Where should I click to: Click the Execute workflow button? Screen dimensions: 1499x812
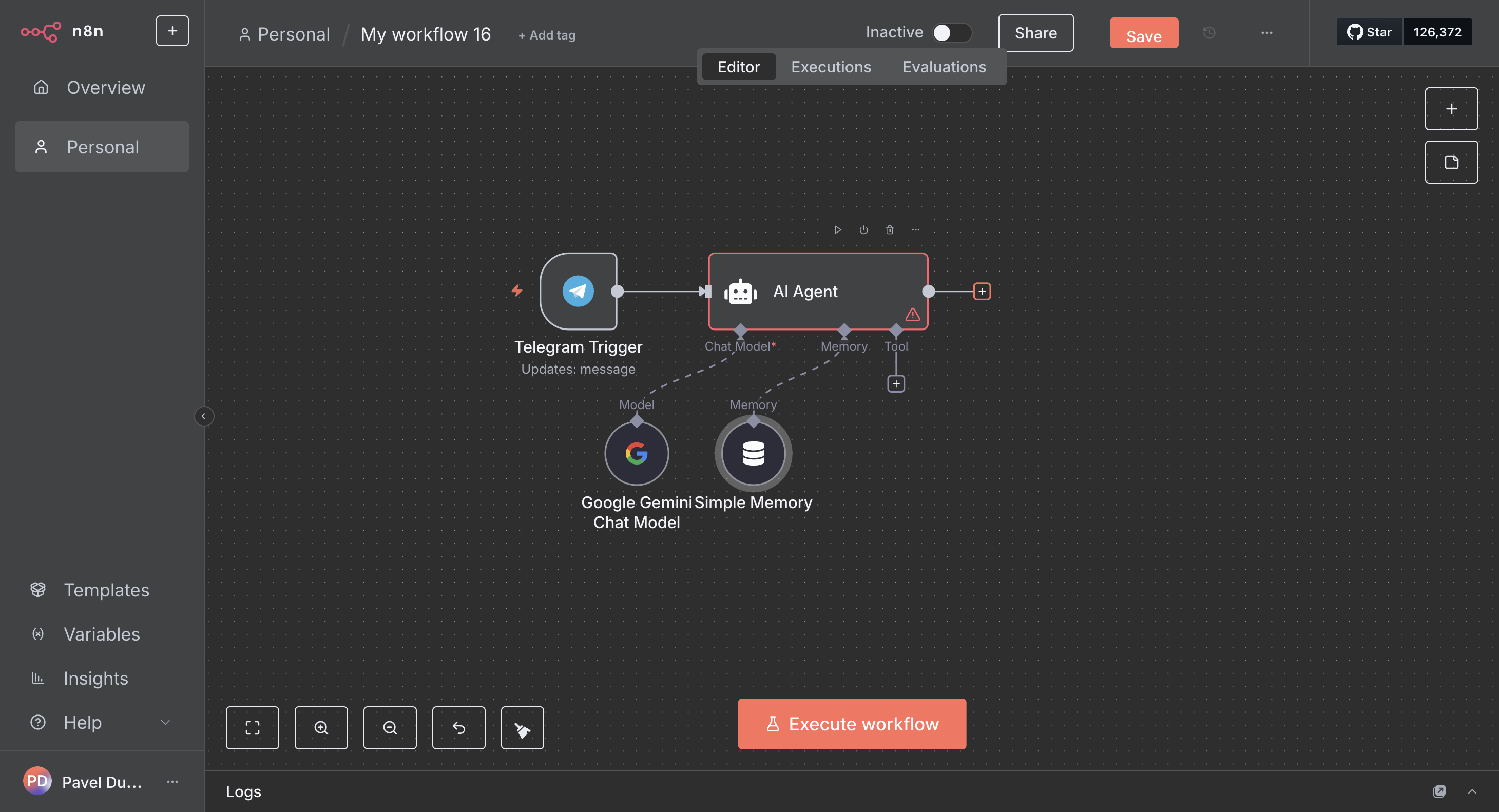851,724
